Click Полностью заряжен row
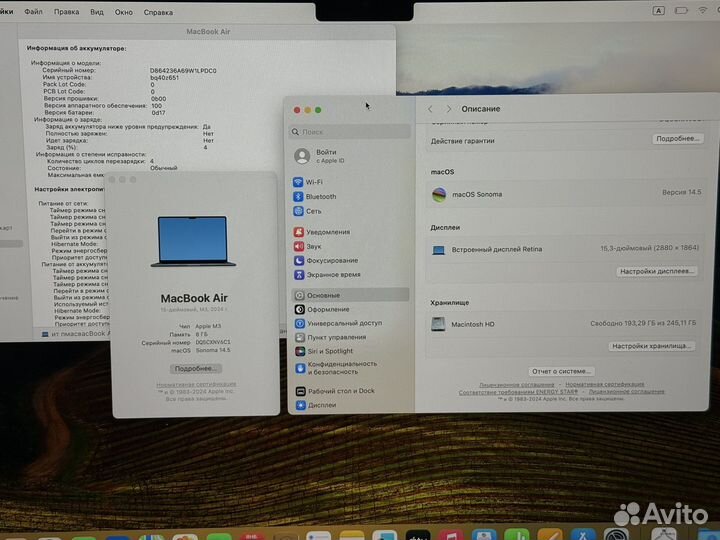The width and height of the screenshot is (720, 540). (129, 134)
